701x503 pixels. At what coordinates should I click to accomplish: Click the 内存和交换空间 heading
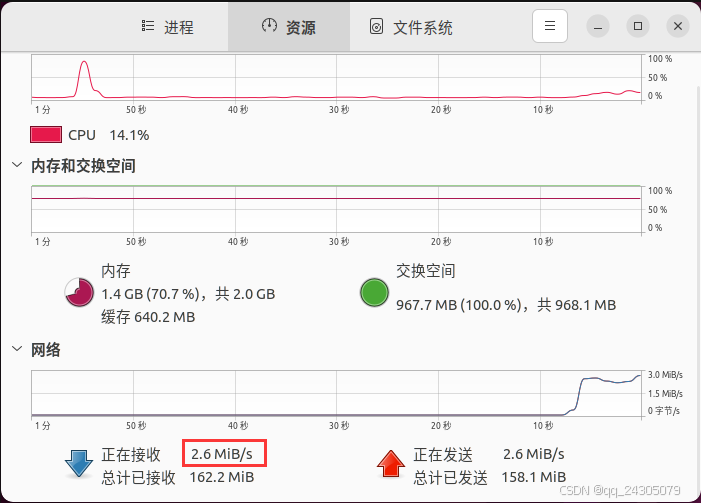click(x=83, y=166)
